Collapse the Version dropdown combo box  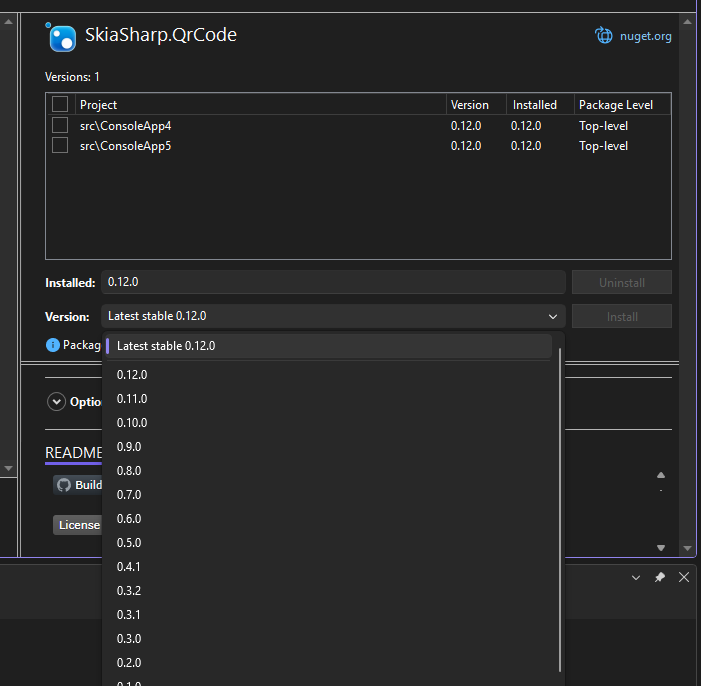(x=333, y=316)
